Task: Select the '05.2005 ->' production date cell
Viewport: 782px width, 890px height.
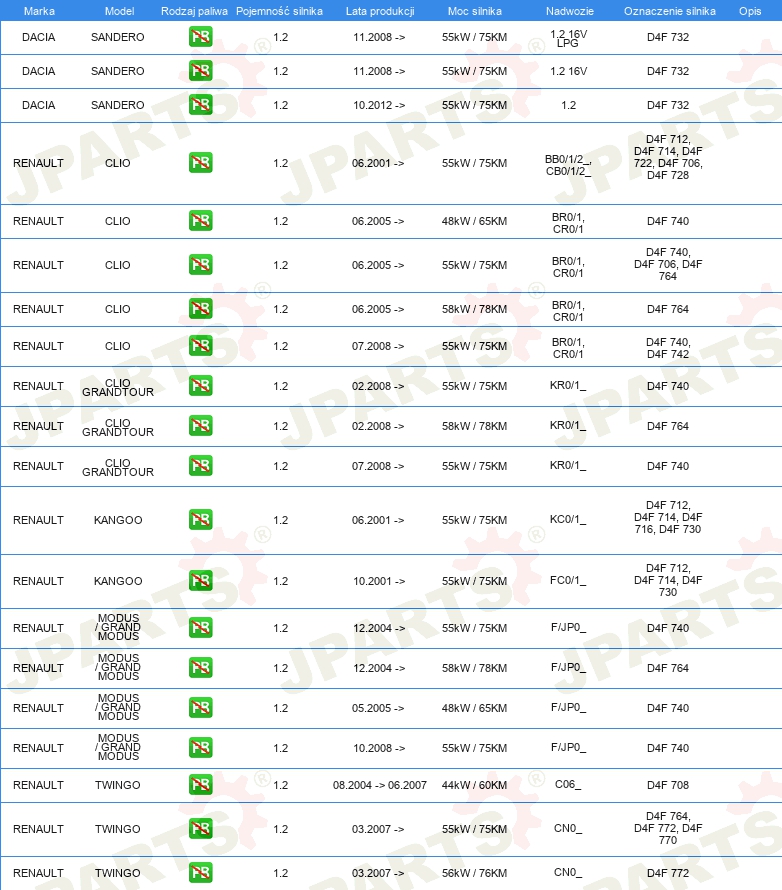Action: (379, 708)
